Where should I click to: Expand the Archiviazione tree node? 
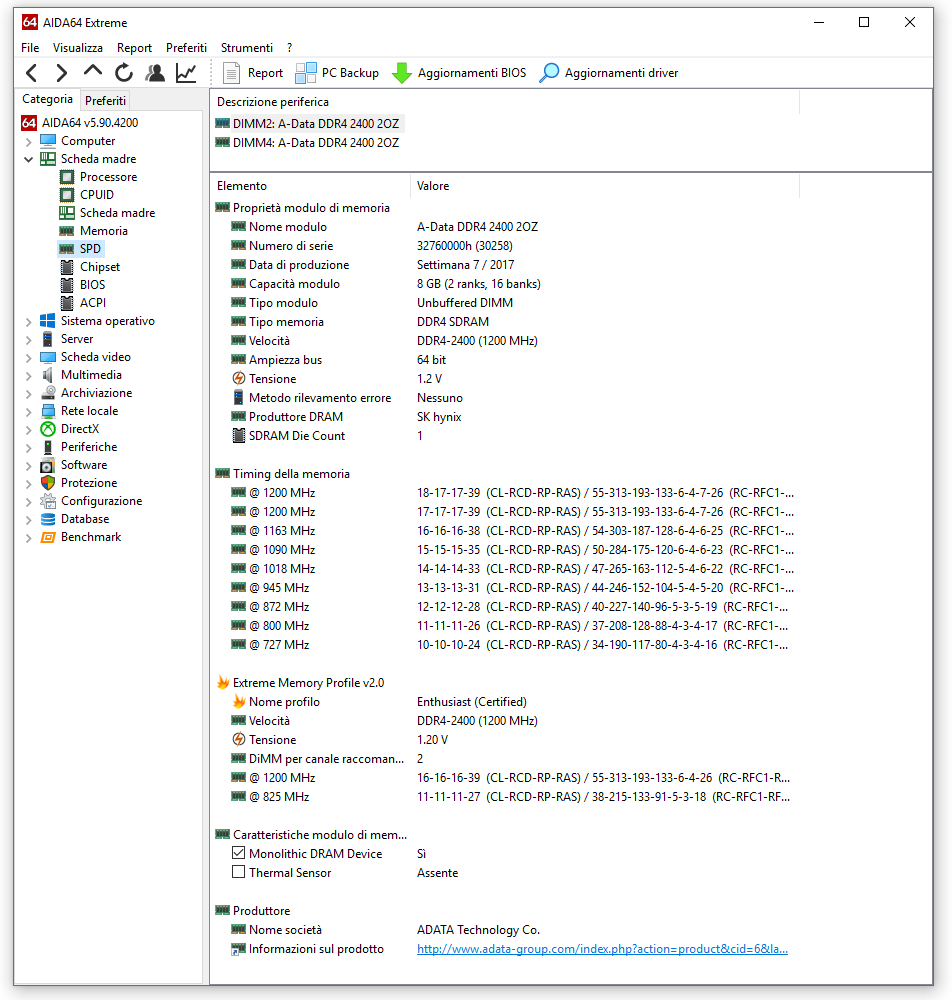(29, 393)
